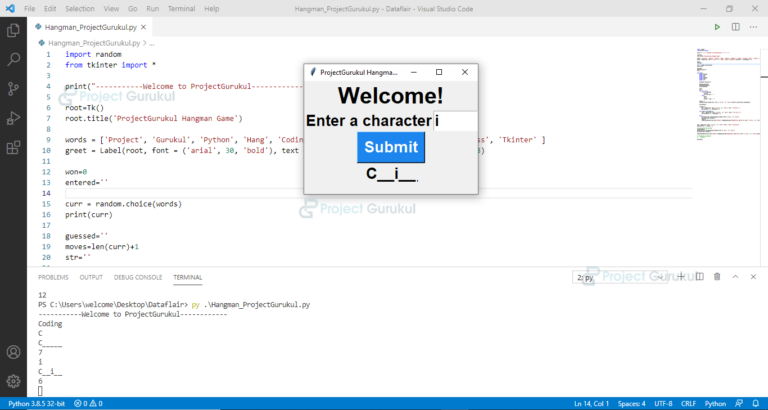Open the Terminal menu in menu bar
768x410 pixels.
(x=181, y=8)
